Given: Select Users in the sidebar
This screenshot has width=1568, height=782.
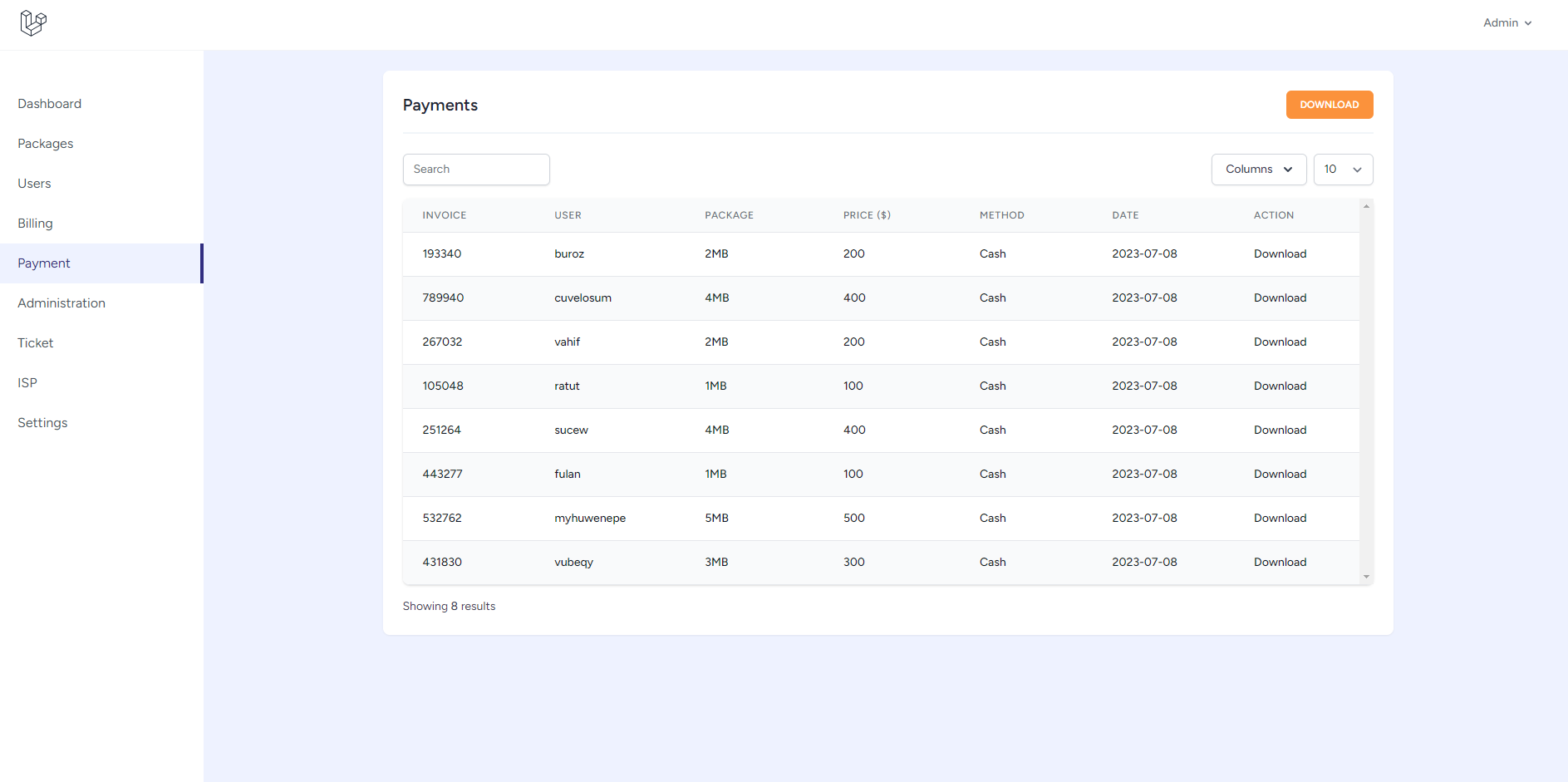Looking at the screenshot, I should point(34,183).
